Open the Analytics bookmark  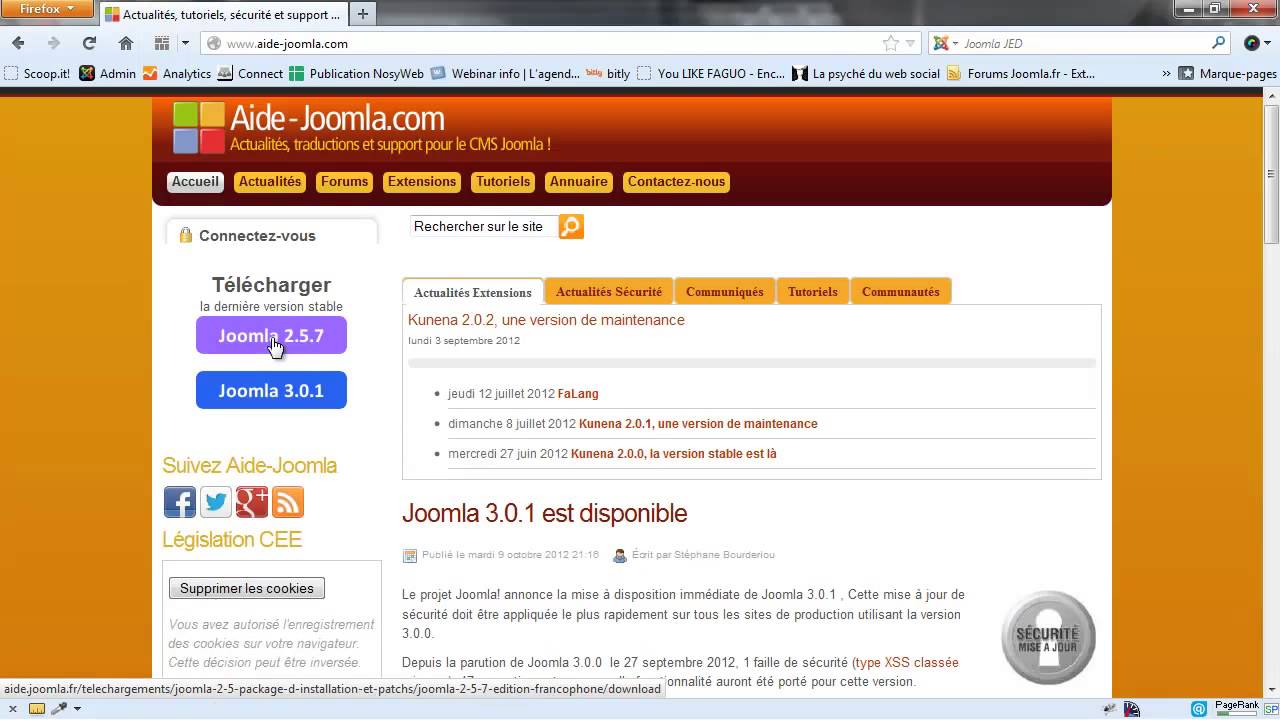pyautogui.click(x=177, y=73)
